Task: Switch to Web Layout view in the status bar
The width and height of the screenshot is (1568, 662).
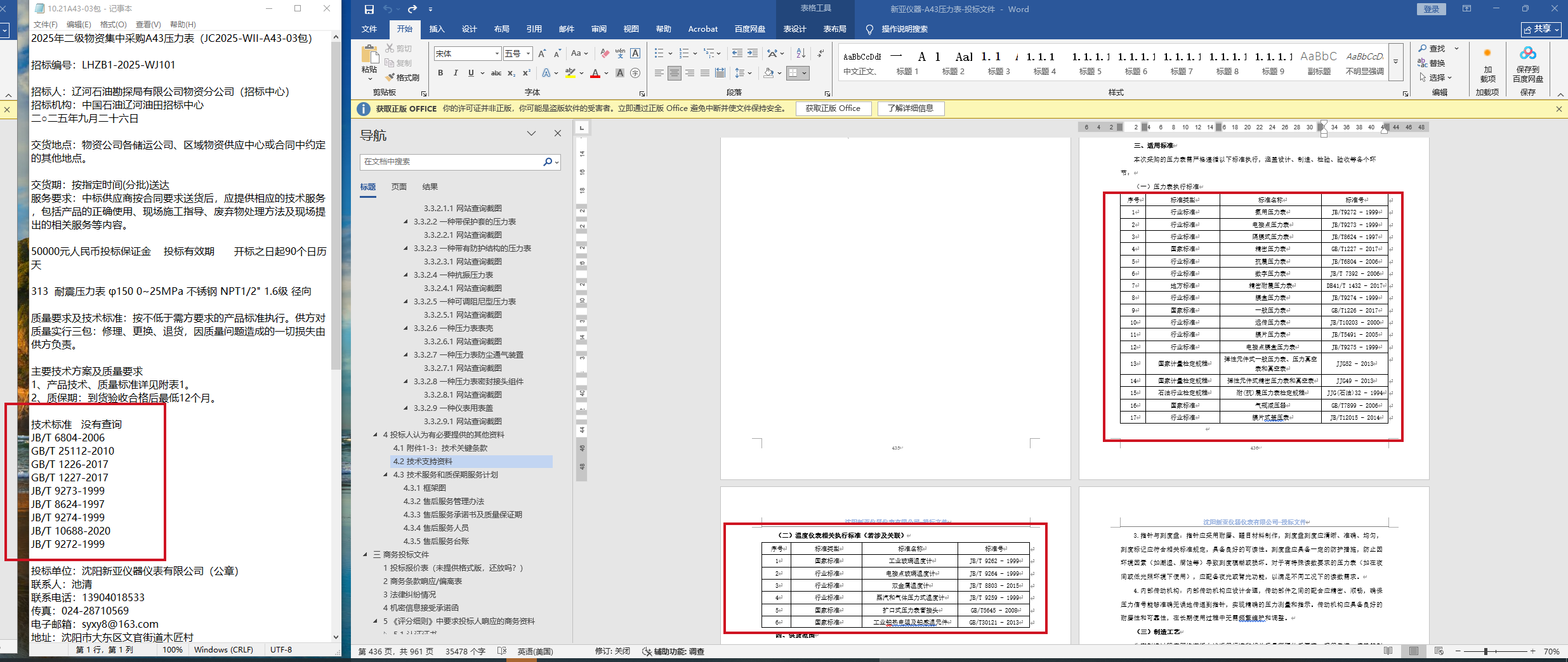Action: click(x=1439, y=651)
